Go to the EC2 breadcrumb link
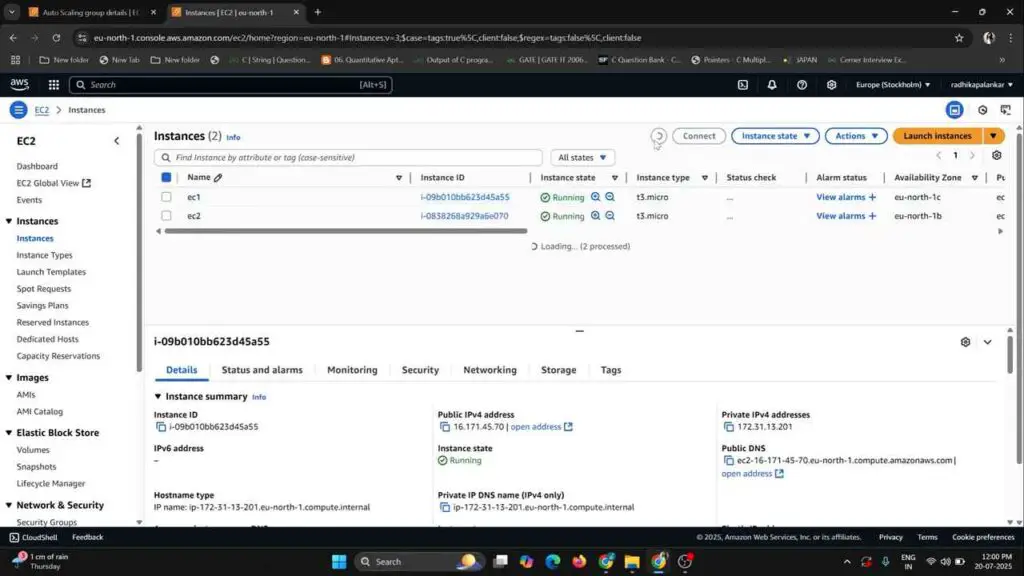This screenshot has height=576, width=1024. click(42, 110)
